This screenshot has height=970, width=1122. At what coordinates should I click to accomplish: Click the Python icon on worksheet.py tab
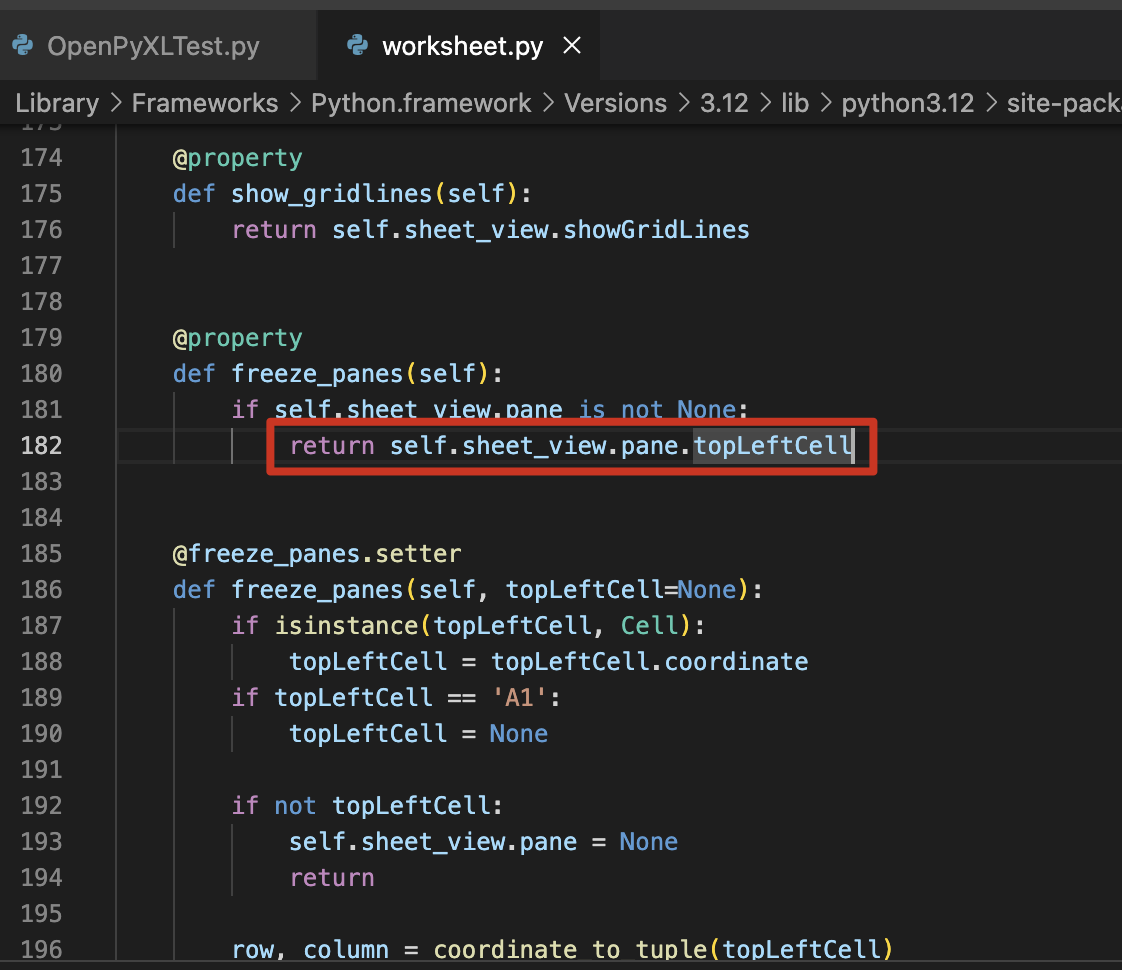[x=356, y=46]
